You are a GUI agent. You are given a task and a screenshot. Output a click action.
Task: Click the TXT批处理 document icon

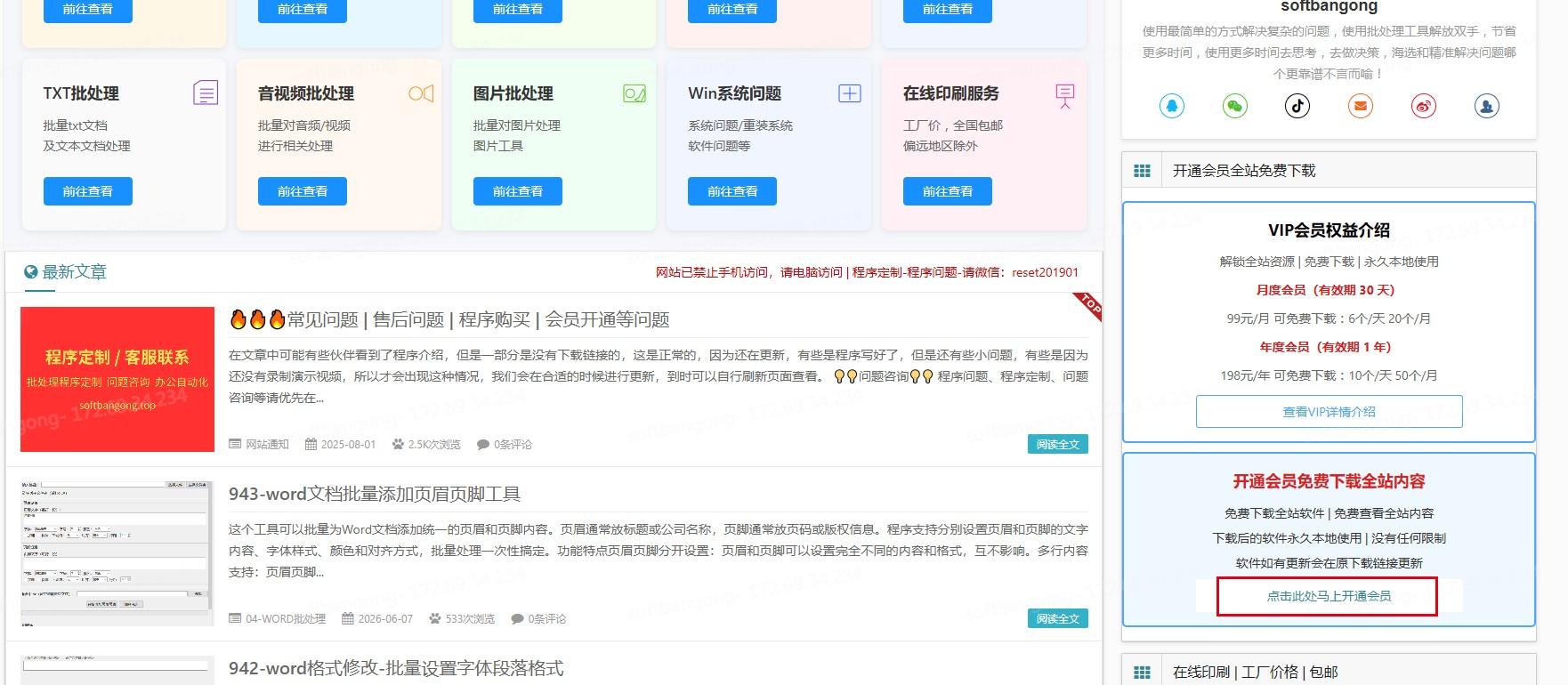(x=206, y=93)
